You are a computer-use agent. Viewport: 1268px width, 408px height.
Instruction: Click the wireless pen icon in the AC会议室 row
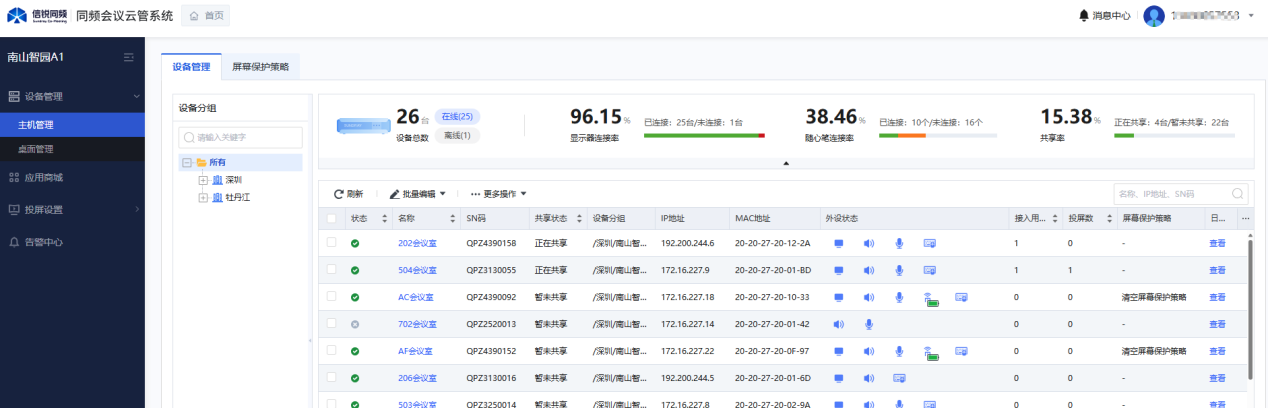pos(930,297)
